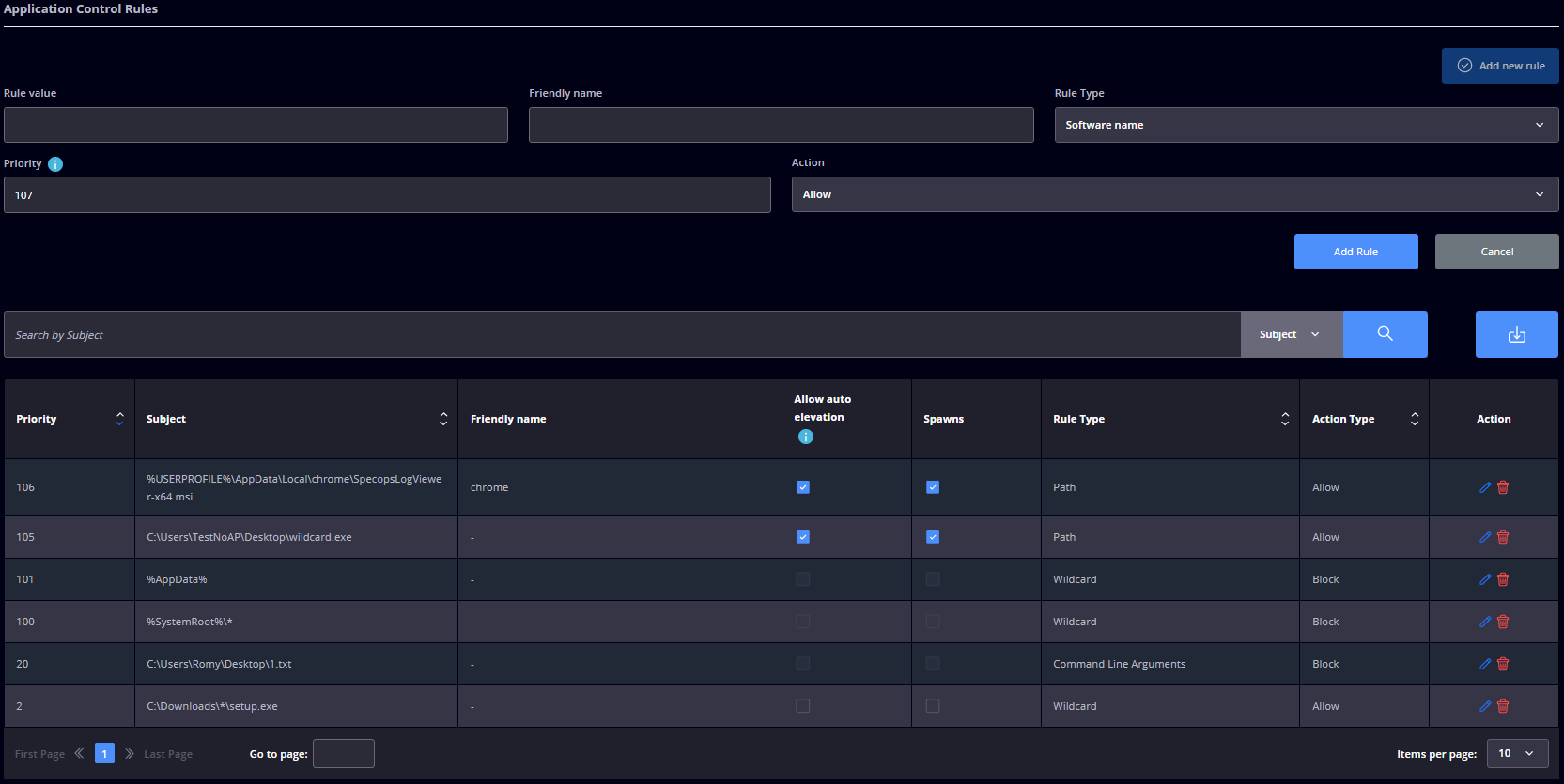
Task: Edit the %AppData% rule
Action: click(x=1485, y=579)
